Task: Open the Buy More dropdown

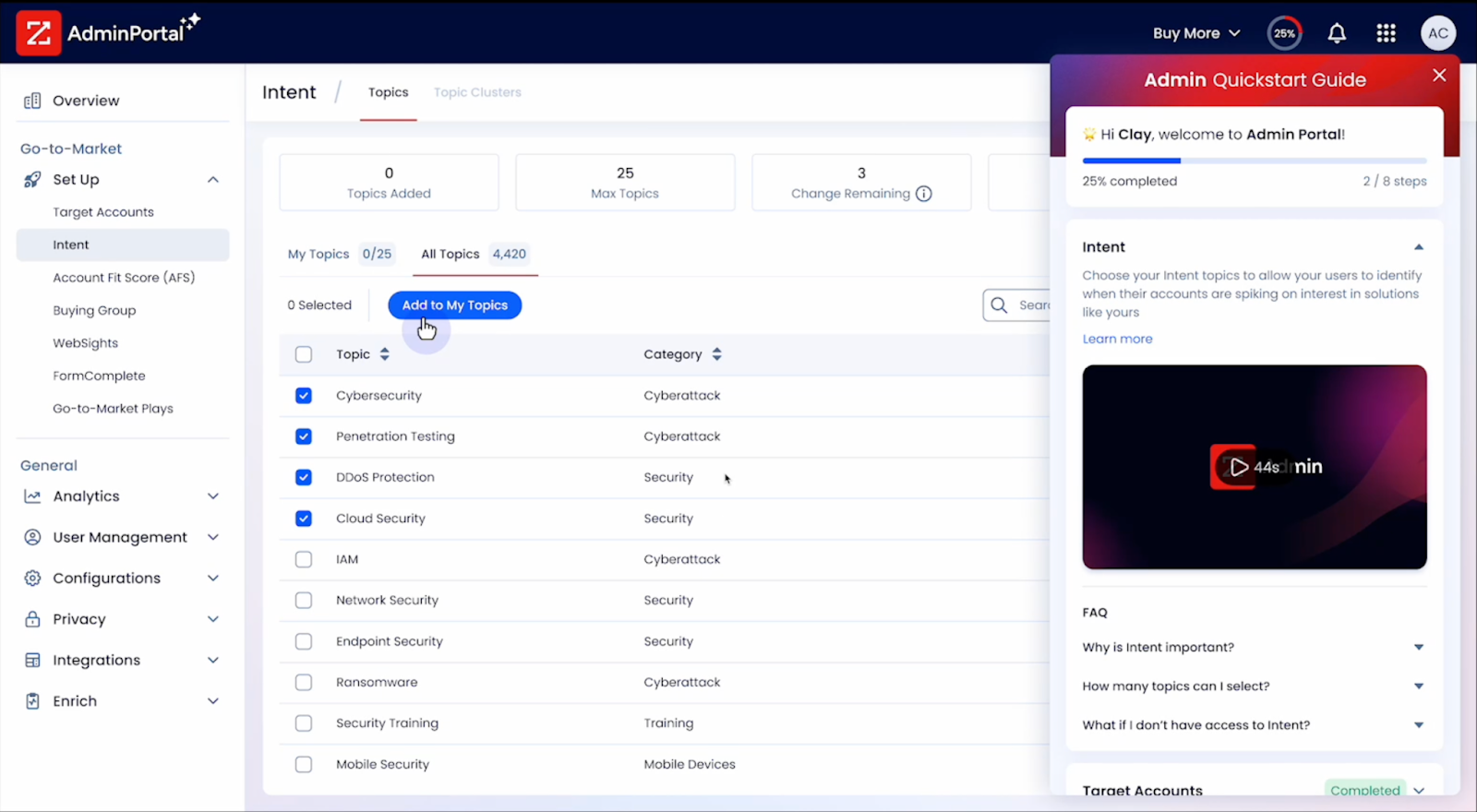Action: [1195, 33]
